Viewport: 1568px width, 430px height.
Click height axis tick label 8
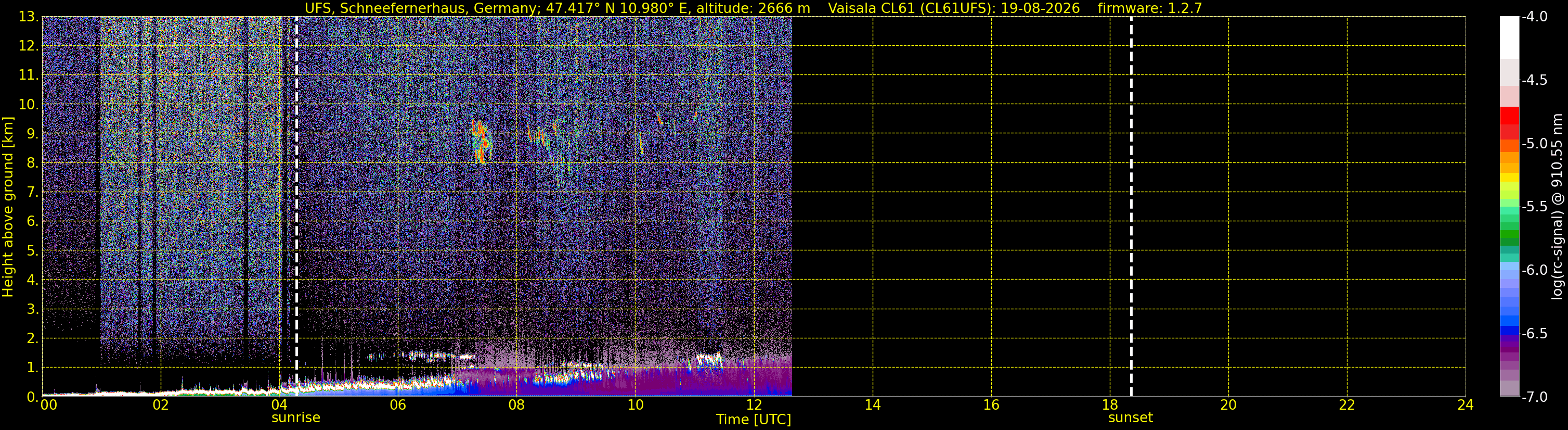tap(32, 163)
